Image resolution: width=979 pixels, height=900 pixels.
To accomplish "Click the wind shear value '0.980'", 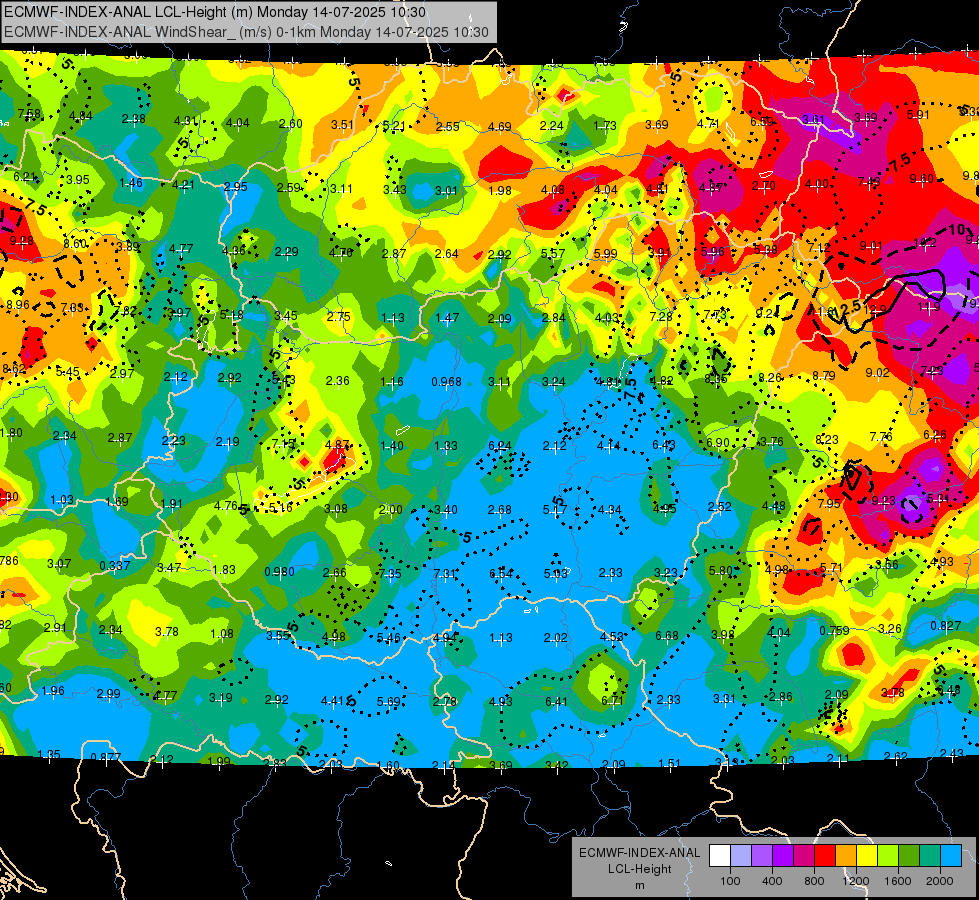I will tap(279, 571).
